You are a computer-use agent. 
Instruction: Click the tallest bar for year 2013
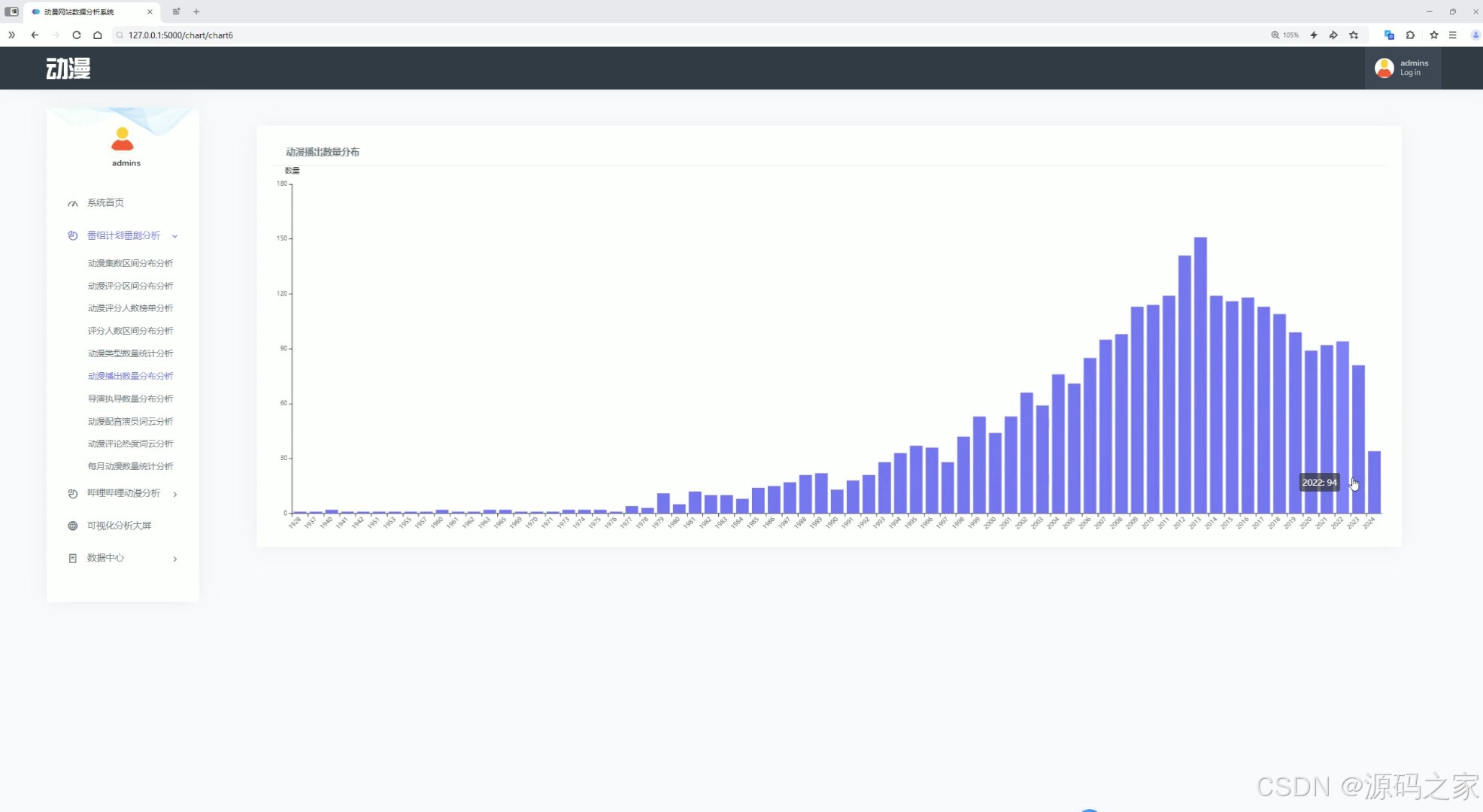pos(1200,376)
